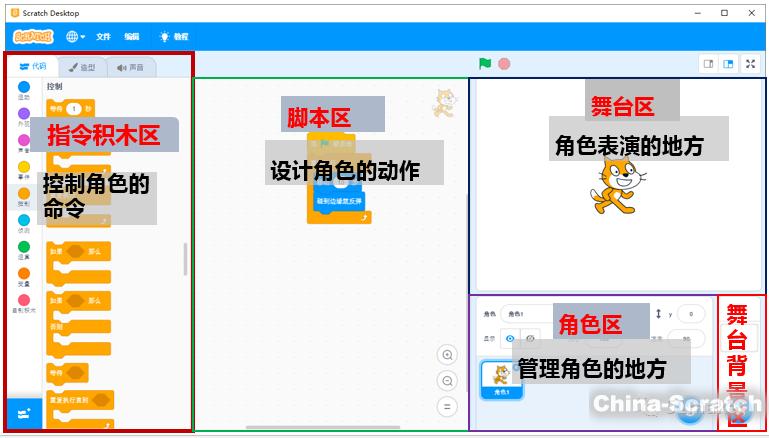This screenshot has height=438, width=769.
Task: Select the purple 外观 category circle
Action: (24, 114)
